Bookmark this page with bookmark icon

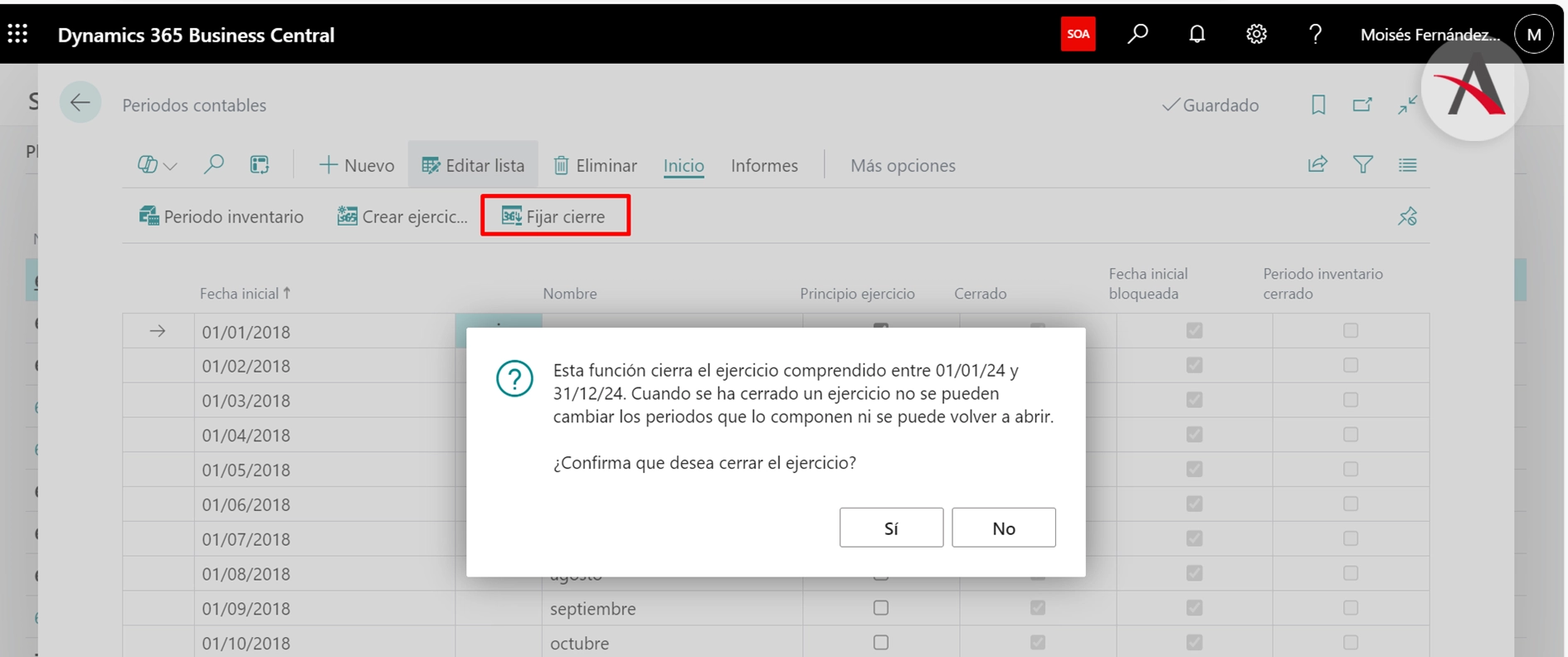coord(1318,105)
